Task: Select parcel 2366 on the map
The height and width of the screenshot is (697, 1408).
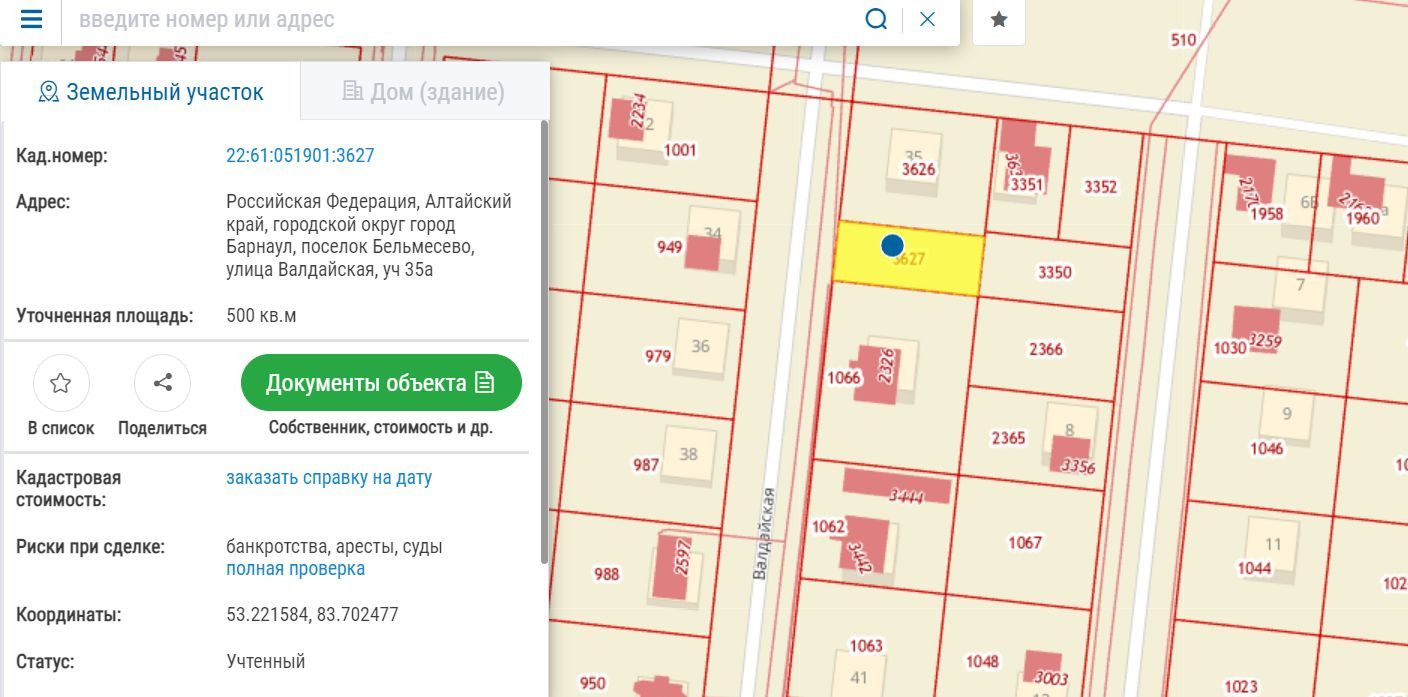Action: pos(1046,349)
